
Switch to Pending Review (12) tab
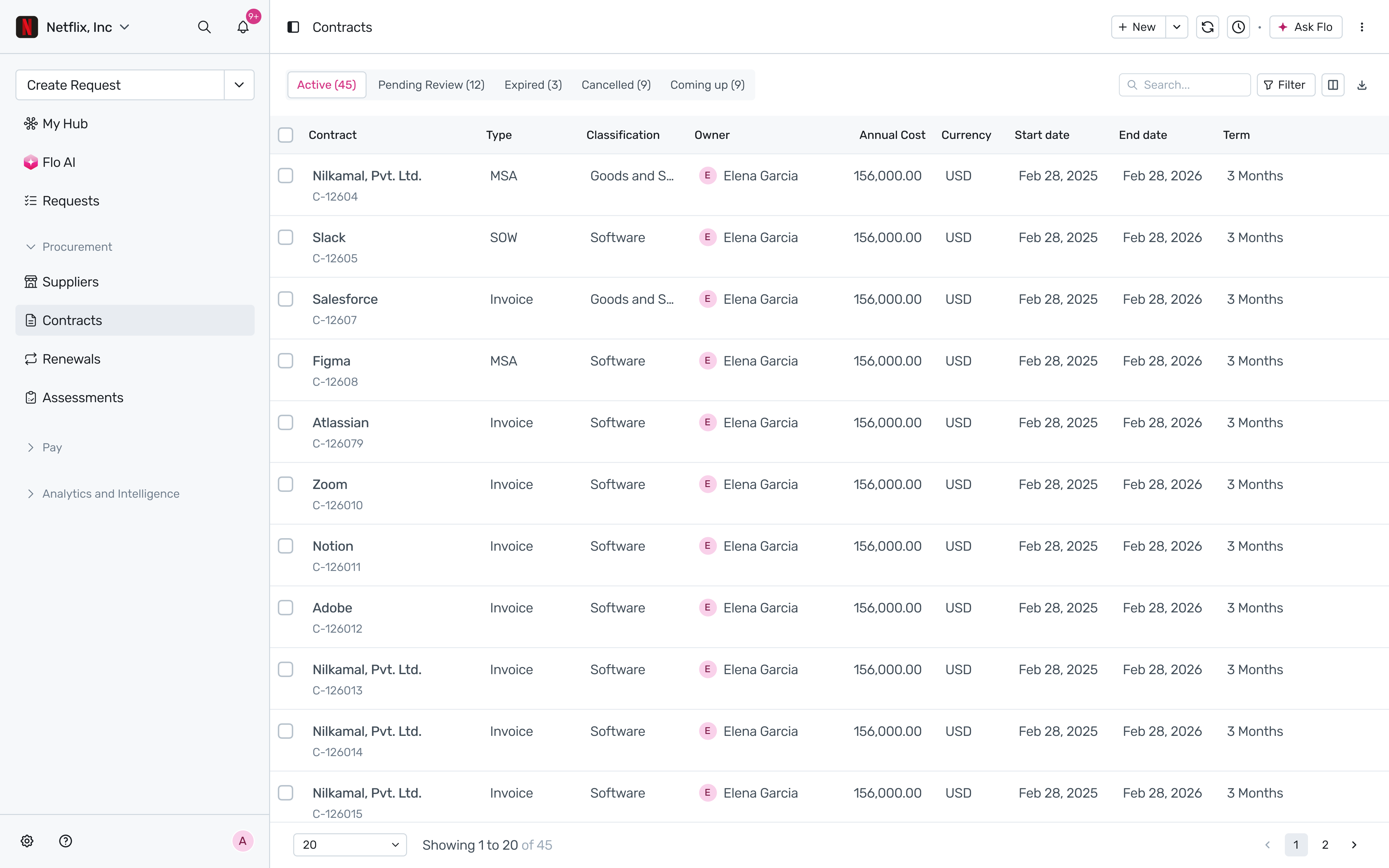431,85
